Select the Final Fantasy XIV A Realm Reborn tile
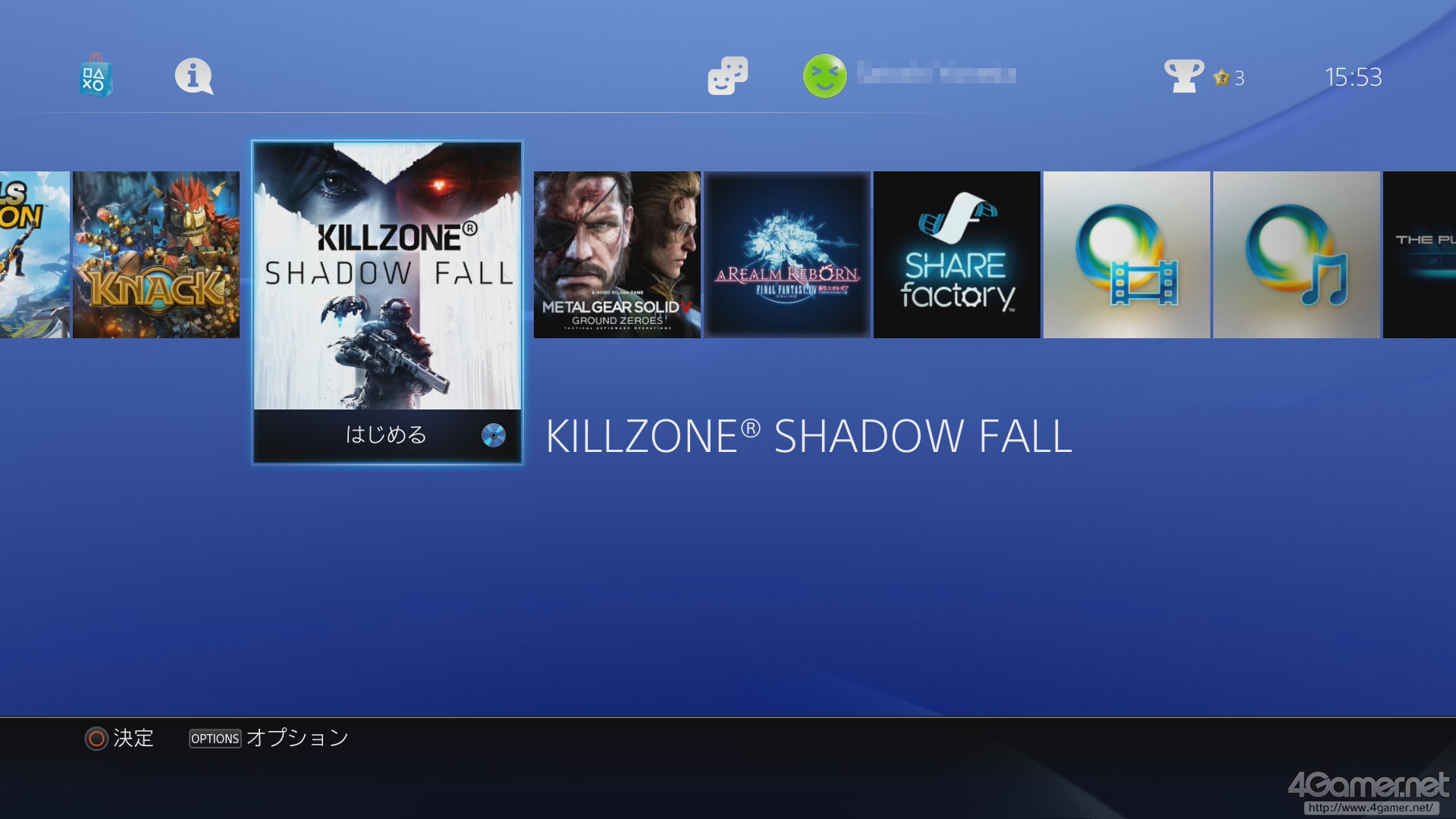 point(787,255)
